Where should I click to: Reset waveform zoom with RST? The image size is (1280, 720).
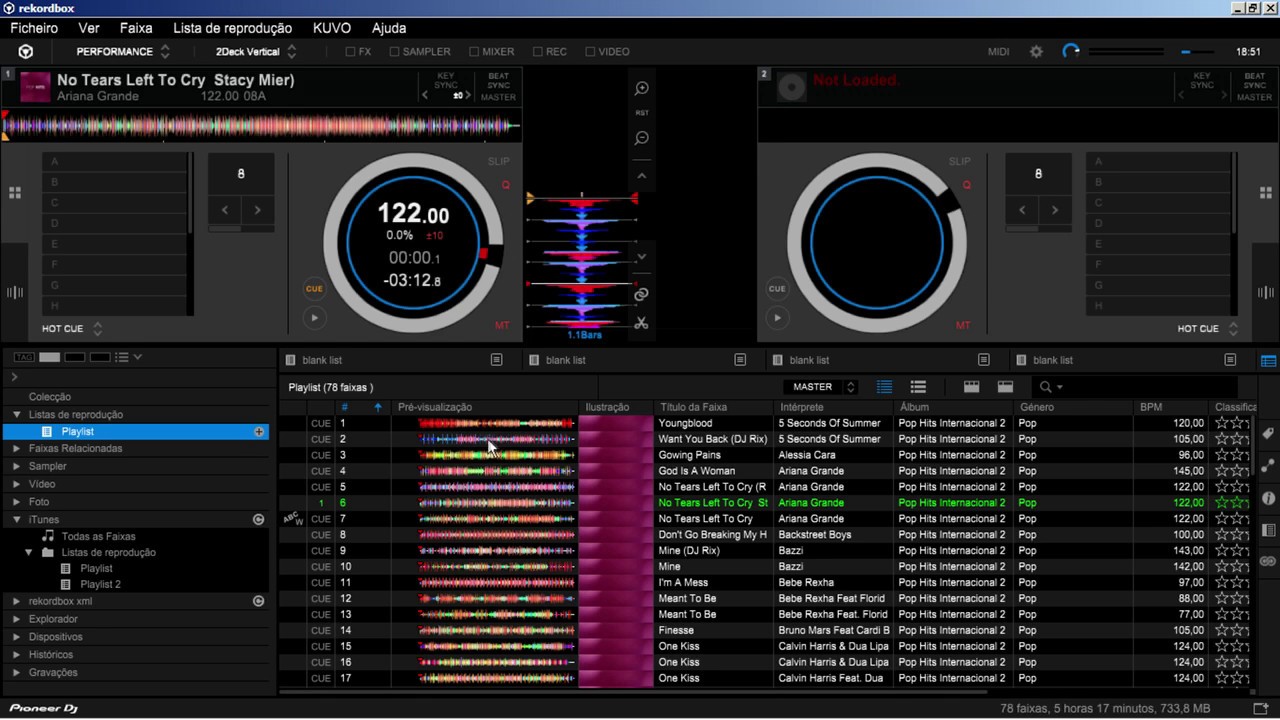(642, 113)
